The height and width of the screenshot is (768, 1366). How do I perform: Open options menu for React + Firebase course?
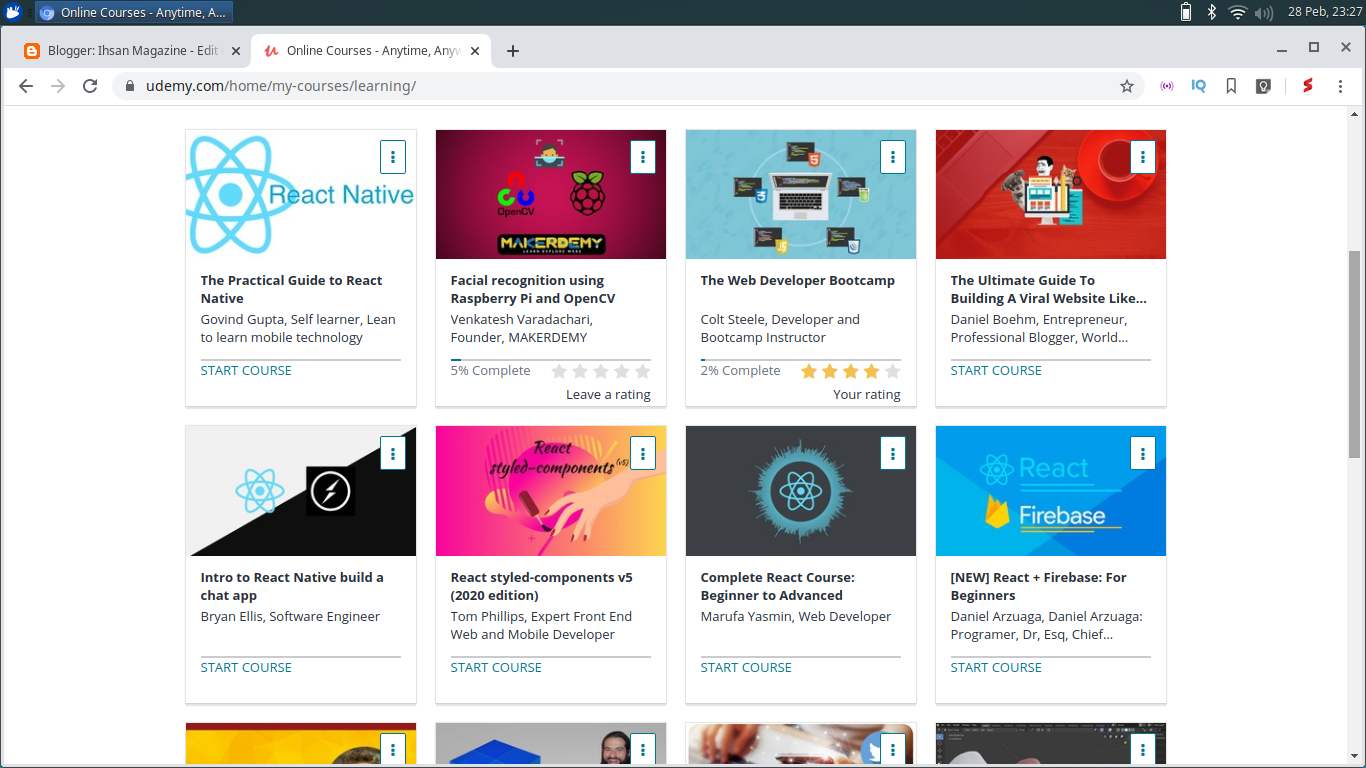(x=1142, y=454)
